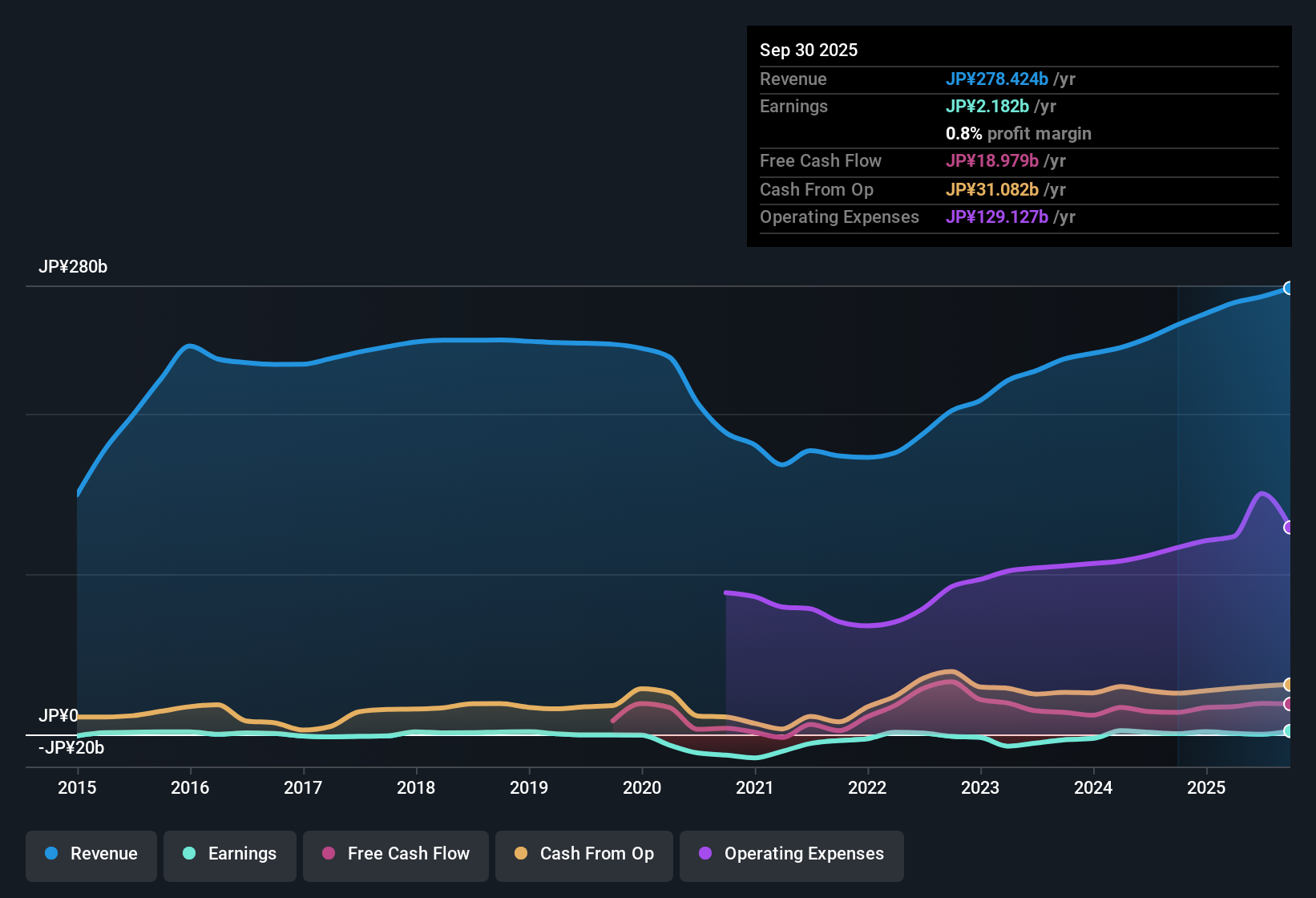Click the teal Earnings dot icon
Image resolution: width=1316 pixels, height=898 pixels.
click(189, 854)
